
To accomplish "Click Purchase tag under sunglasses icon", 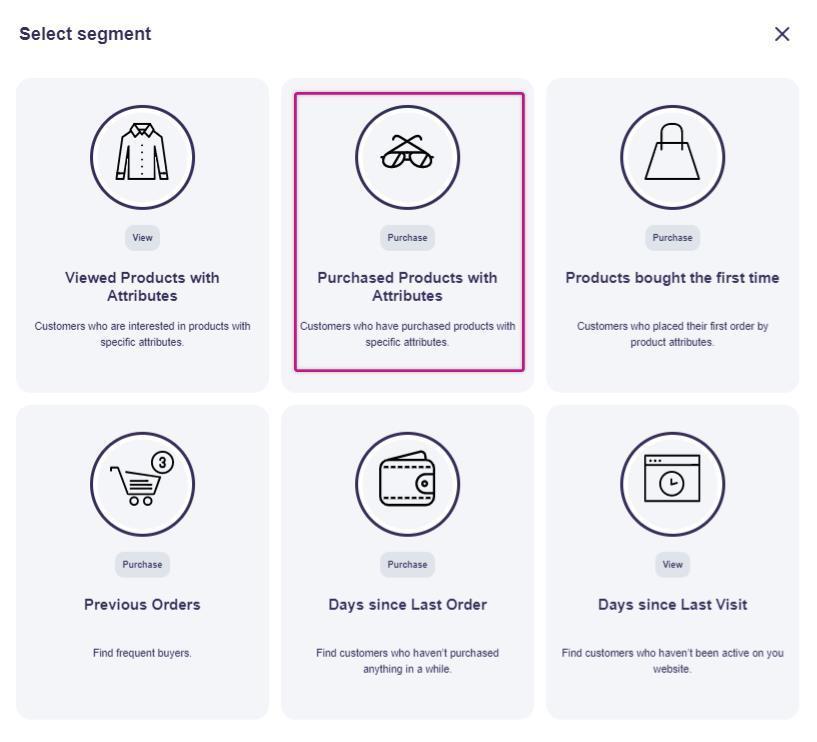I will pos(407,238).
